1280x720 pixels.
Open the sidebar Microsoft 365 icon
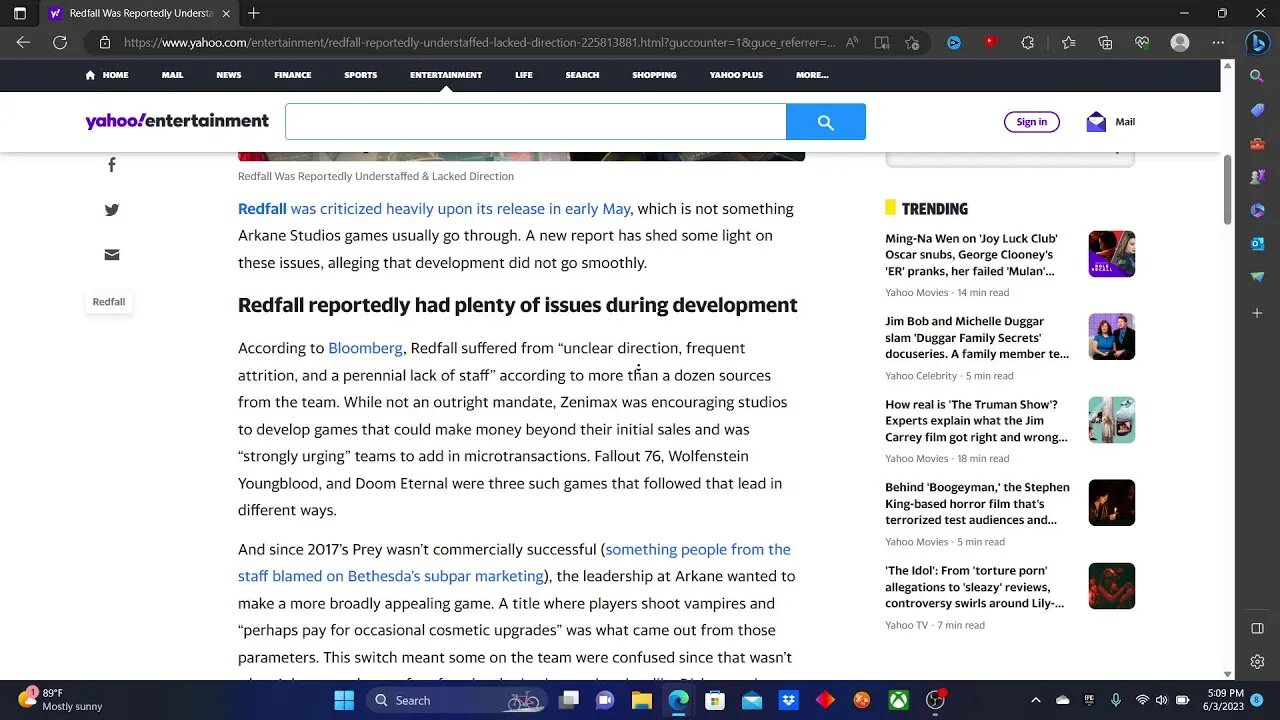tap(1257, 210)
